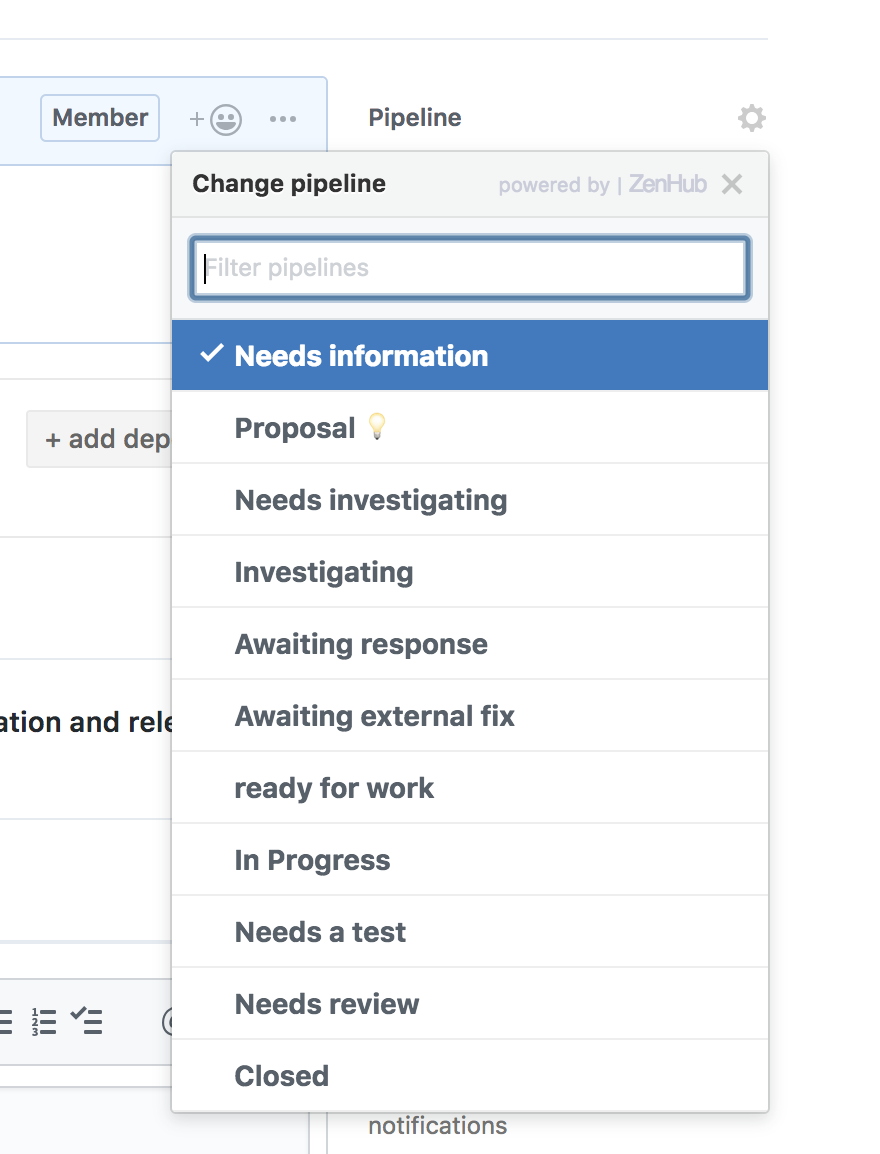
Task: Select the Awaiting external fix pipeline
Action: (x=470, y=716)
